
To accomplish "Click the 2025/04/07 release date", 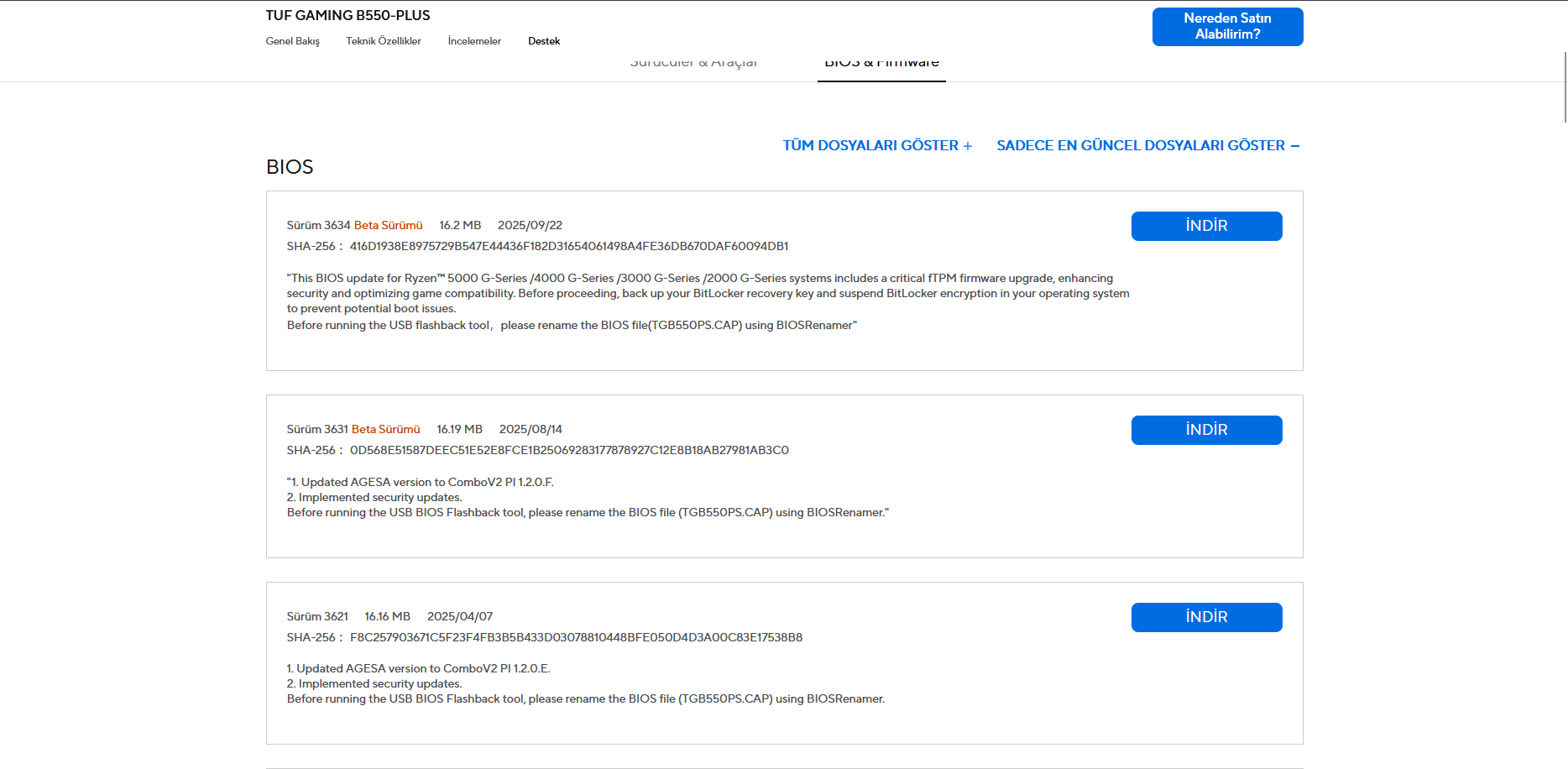I will pos(460,616).
